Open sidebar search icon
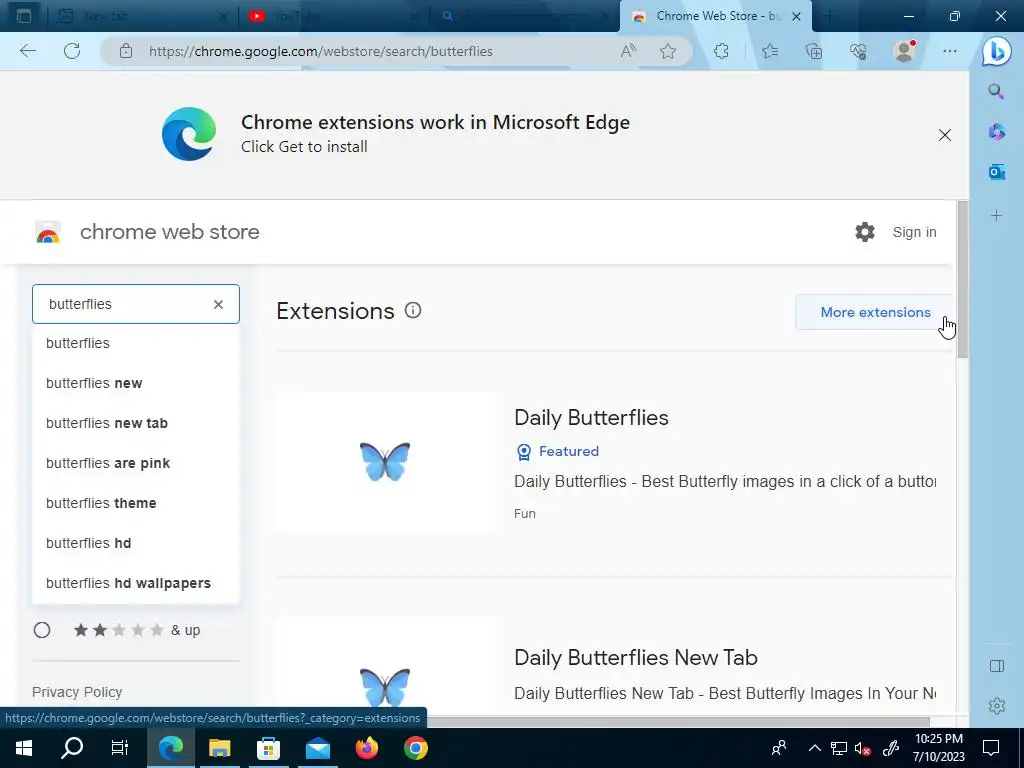This screenshot has height=768, width=1024. pos(996,91)
